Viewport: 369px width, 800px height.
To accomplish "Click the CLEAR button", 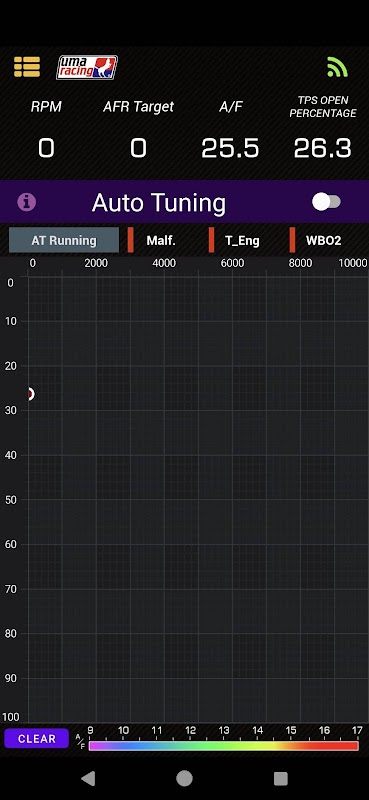I will (x=37, y=738).
